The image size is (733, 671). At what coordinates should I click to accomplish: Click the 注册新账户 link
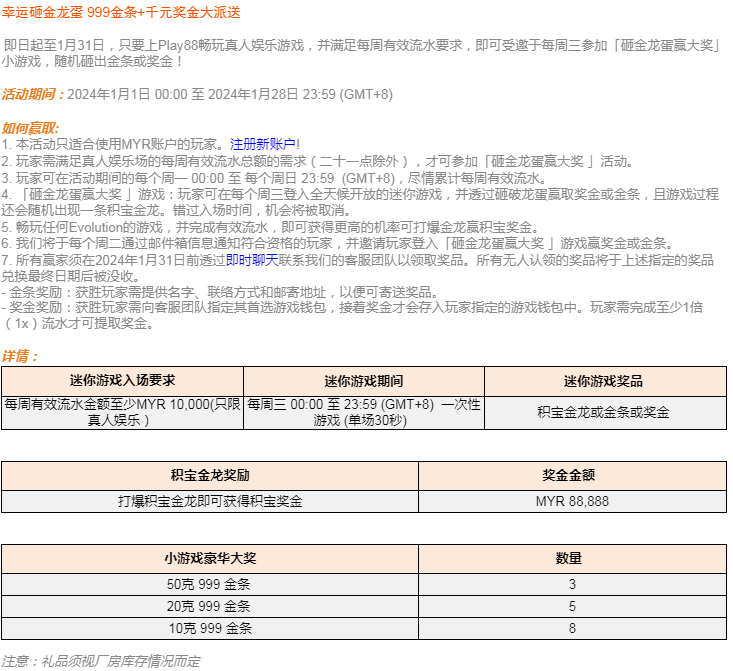[x=263, y=144]
